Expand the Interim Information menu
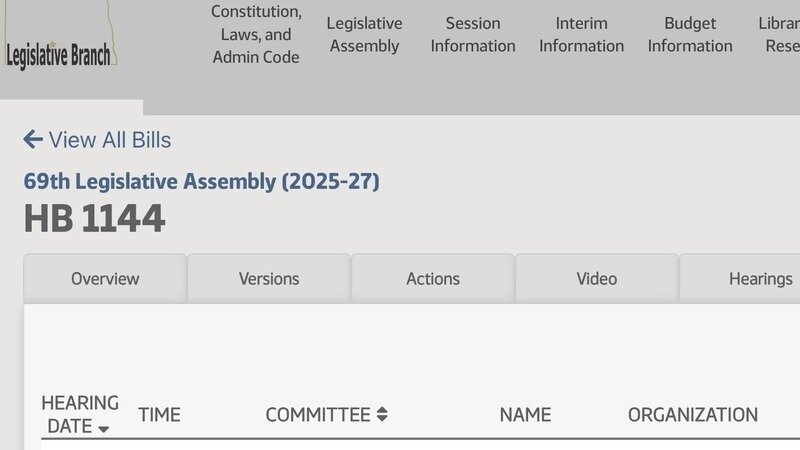 [x=581, y=35]
